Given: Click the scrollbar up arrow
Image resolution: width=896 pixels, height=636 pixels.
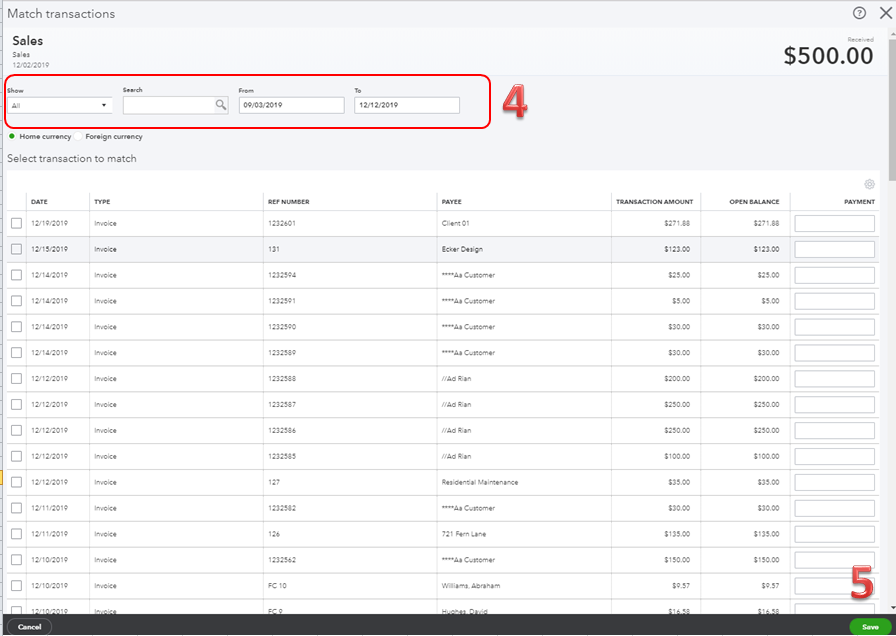Looking at the screenshot, I should (x=892, y=33).
